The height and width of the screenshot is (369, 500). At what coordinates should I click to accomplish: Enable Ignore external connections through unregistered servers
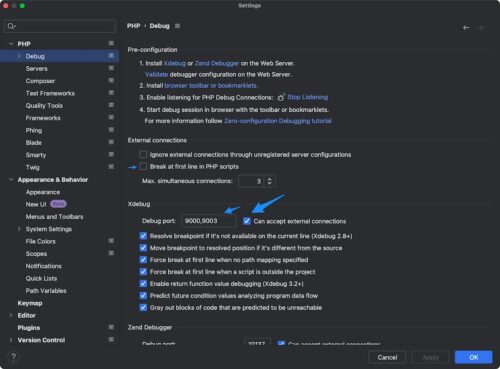click(143, 154)
